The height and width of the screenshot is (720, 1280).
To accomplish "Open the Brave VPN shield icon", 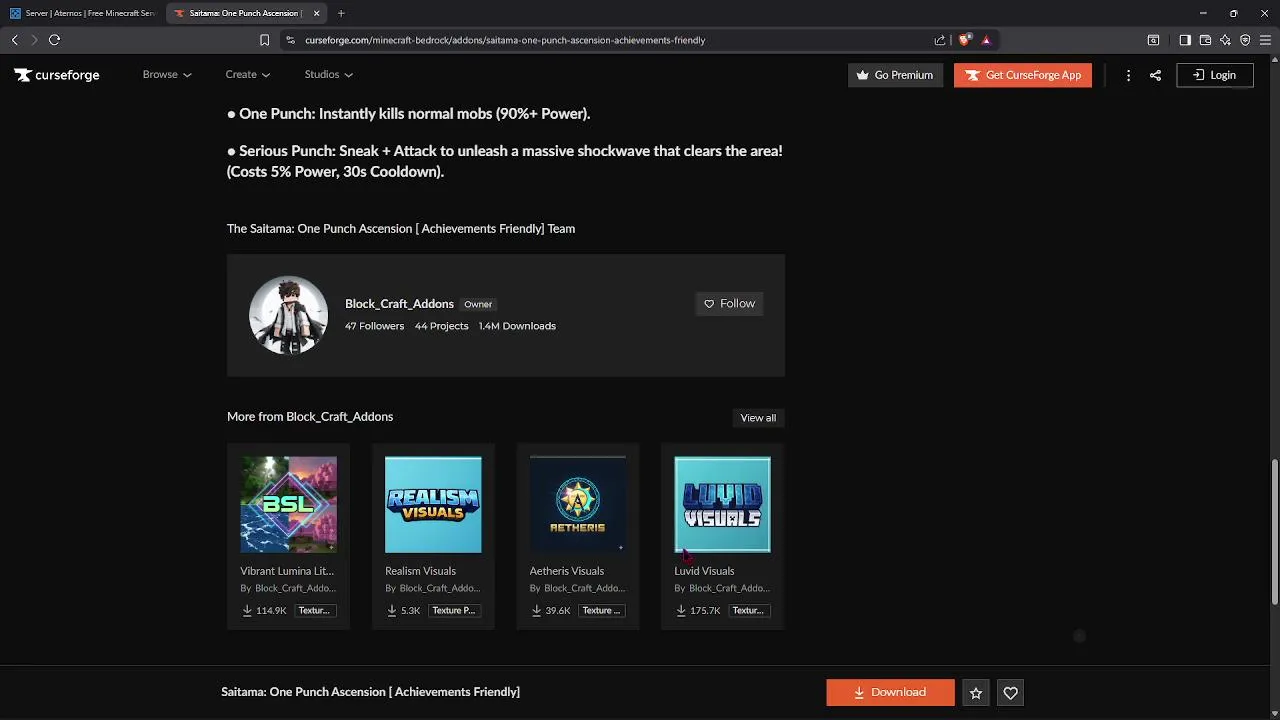I will point(1245,40).
